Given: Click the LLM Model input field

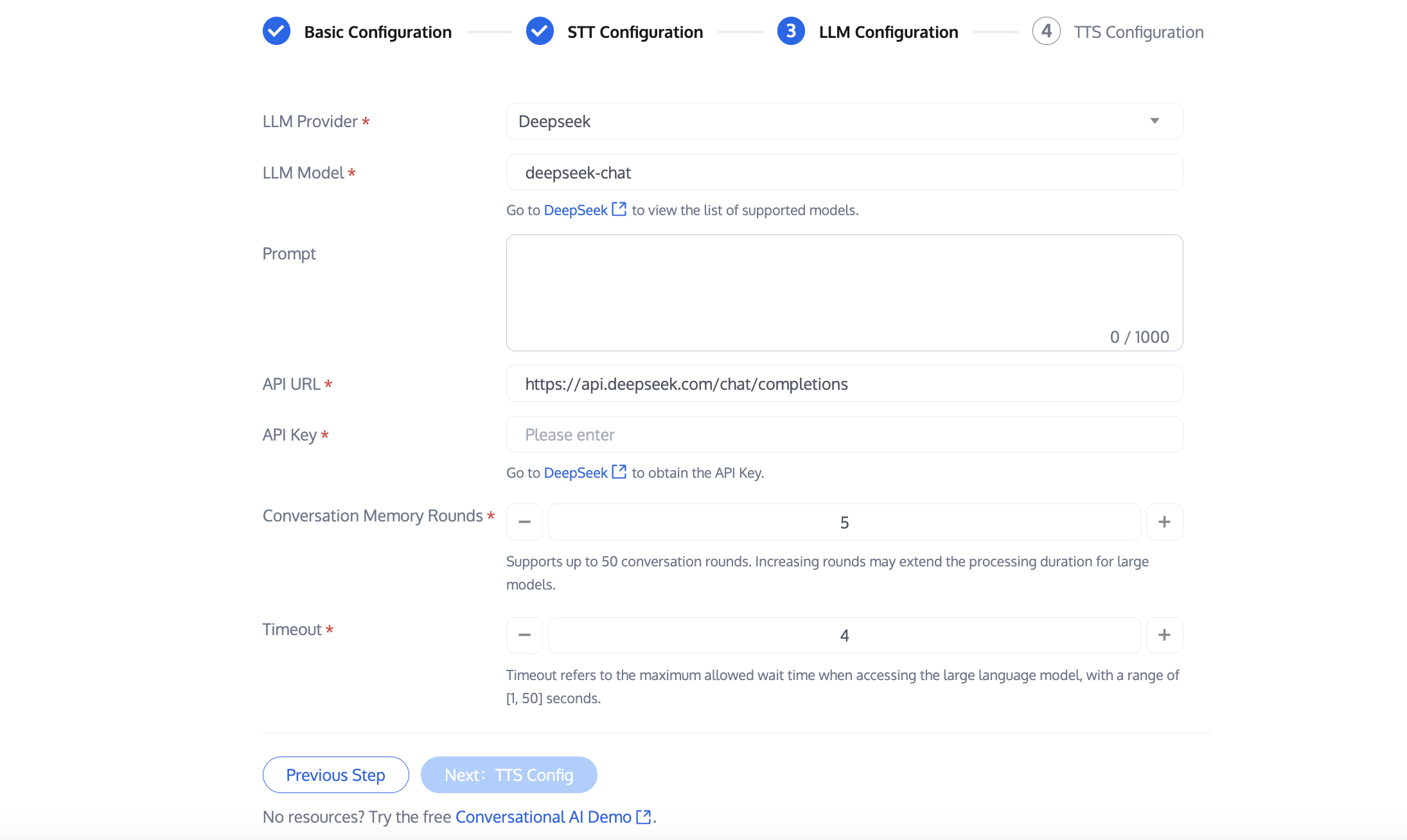Looking at the screenshot, I should [844, 173].
